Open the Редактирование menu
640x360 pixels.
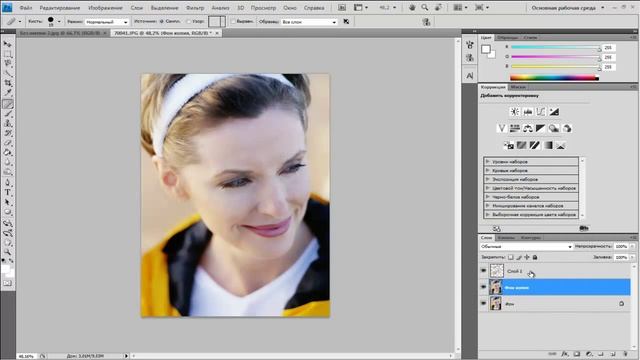[60, 8]
